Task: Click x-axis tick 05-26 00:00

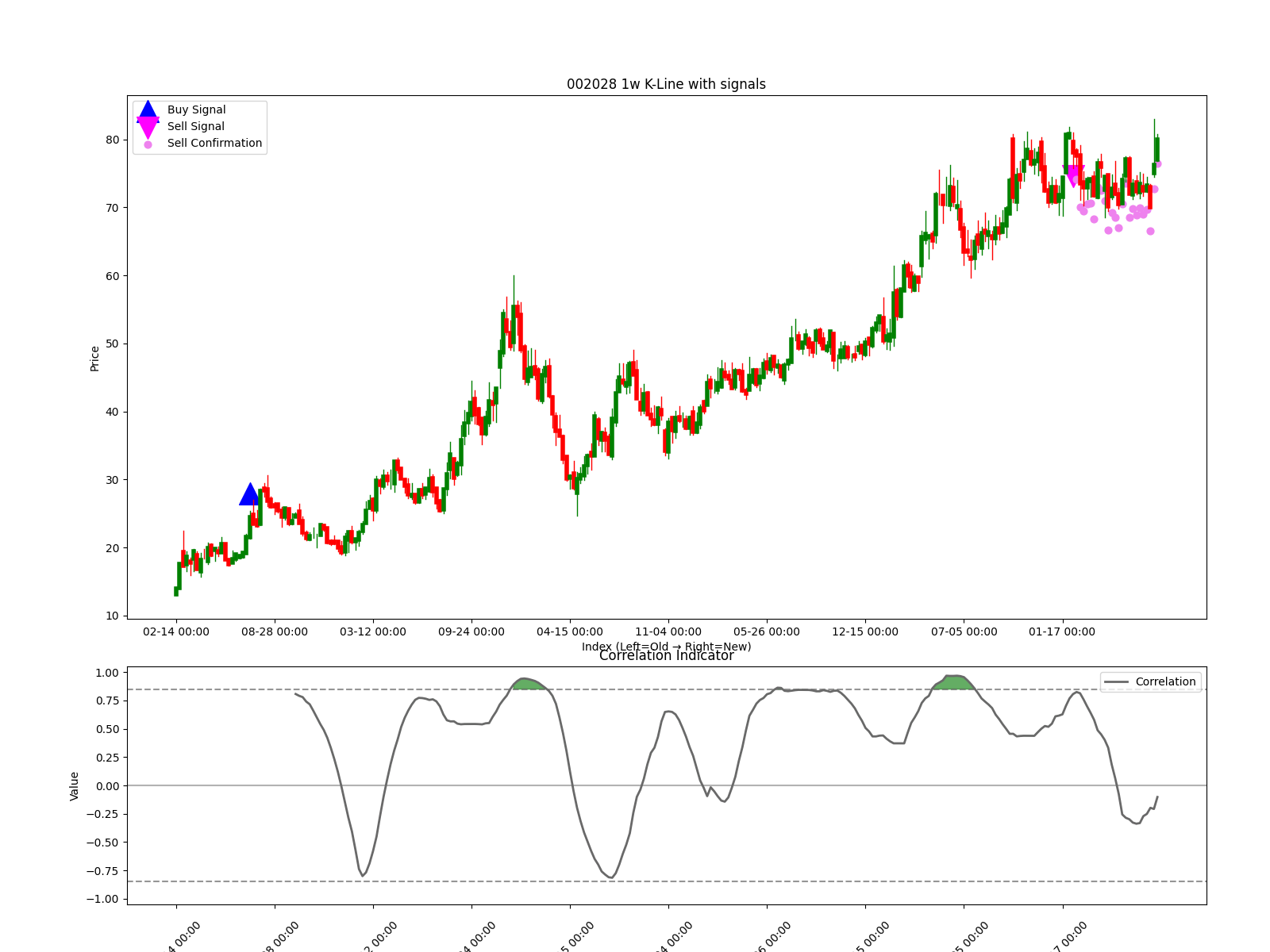Action: click(767, 632)
